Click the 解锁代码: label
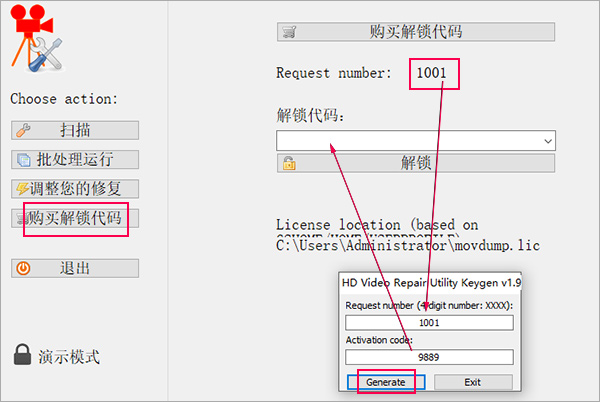The image size is (600, 402). pos(310,115)
